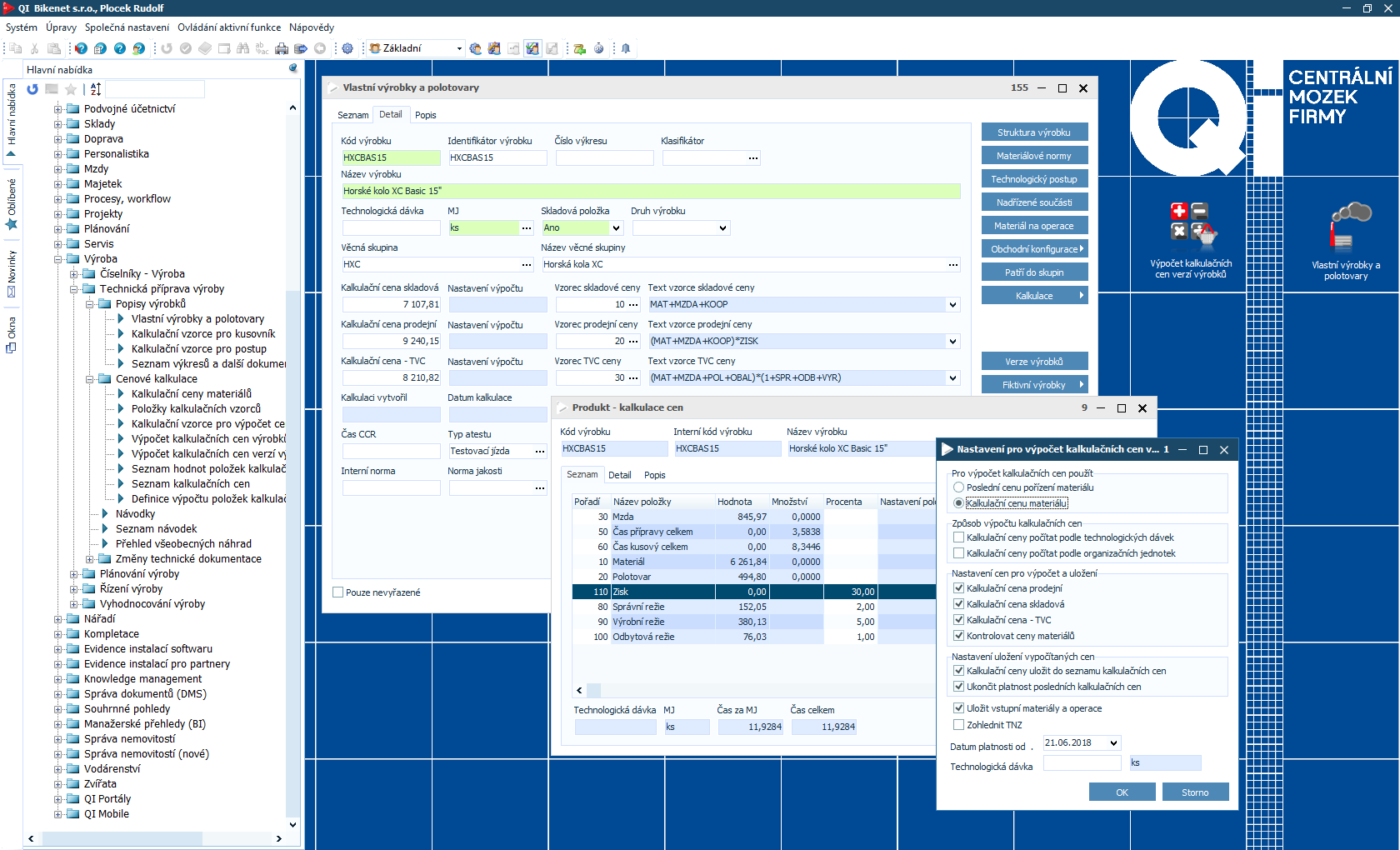Viewport: 1400px width, 850px height.
Task: Enable the Zohlednit TNZ checkbox
Action: [958, 725]
